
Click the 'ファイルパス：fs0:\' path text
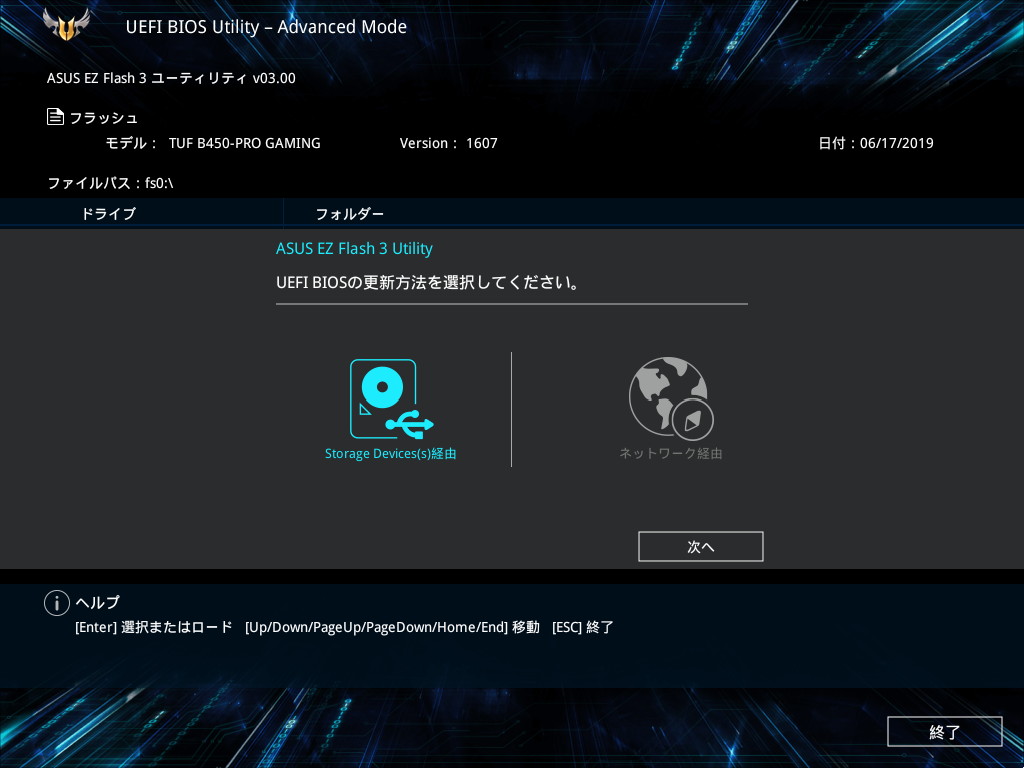coord(110,183)
